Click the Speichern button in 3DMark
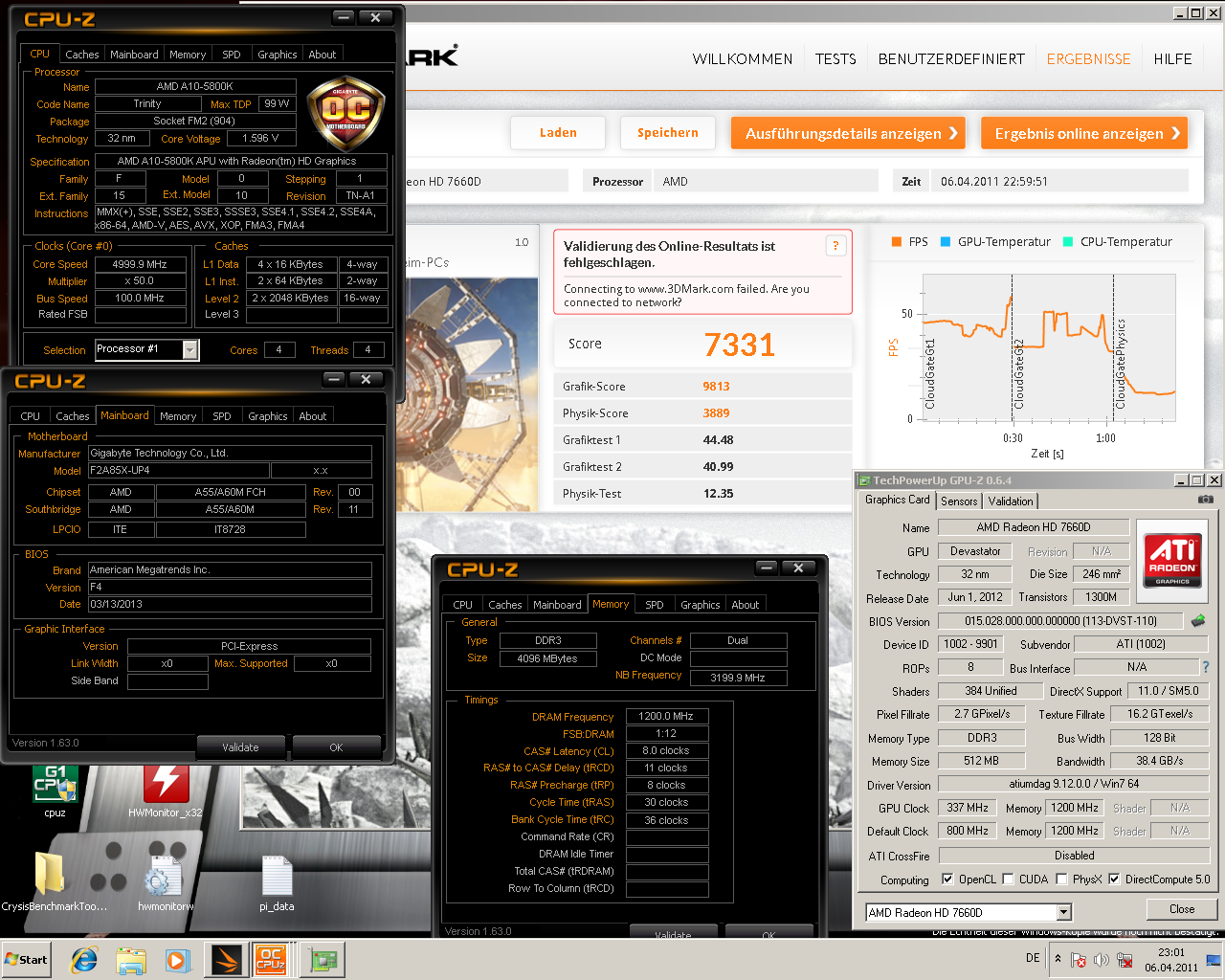Screen dimensions: 1225x980 click(668, 133)
